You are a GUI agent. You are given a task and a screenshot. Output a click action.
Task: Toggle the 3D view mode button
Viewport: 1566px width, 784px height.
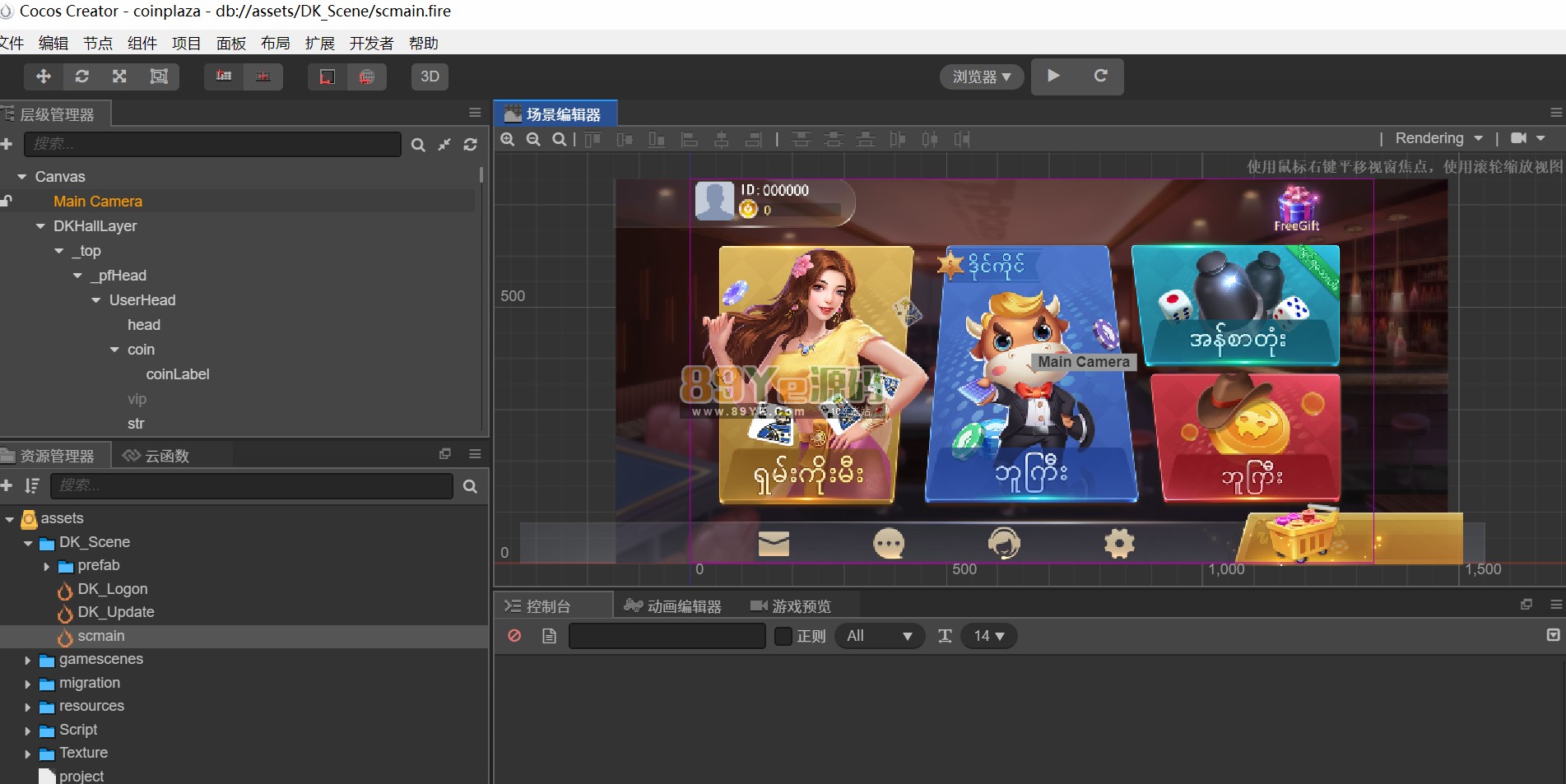point(430,77)
